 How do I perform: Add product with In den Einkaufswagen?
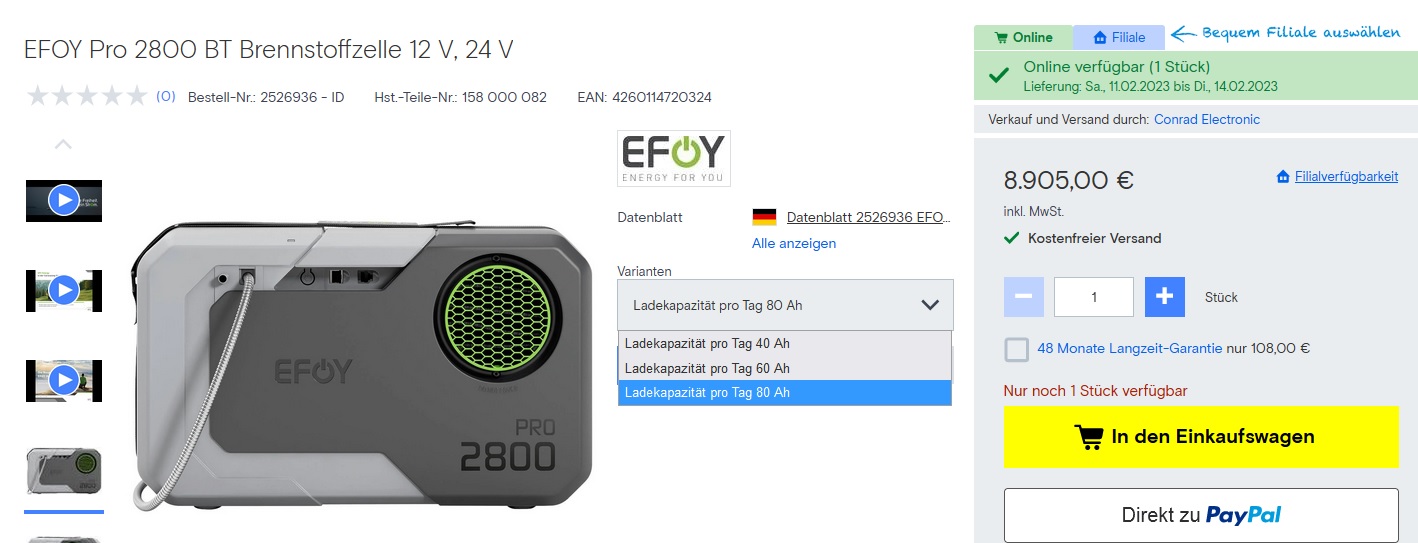coord(1201,437)
